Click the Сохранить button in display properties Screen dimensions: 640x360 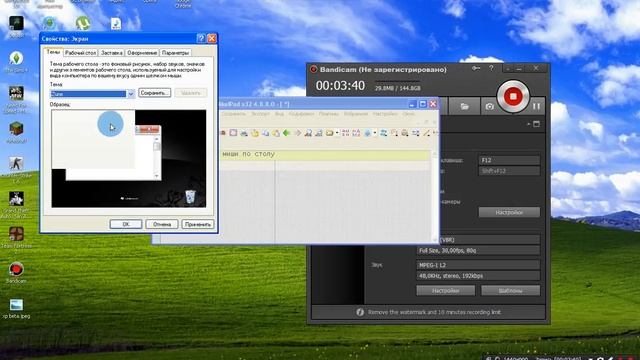[x=154, y=93]
